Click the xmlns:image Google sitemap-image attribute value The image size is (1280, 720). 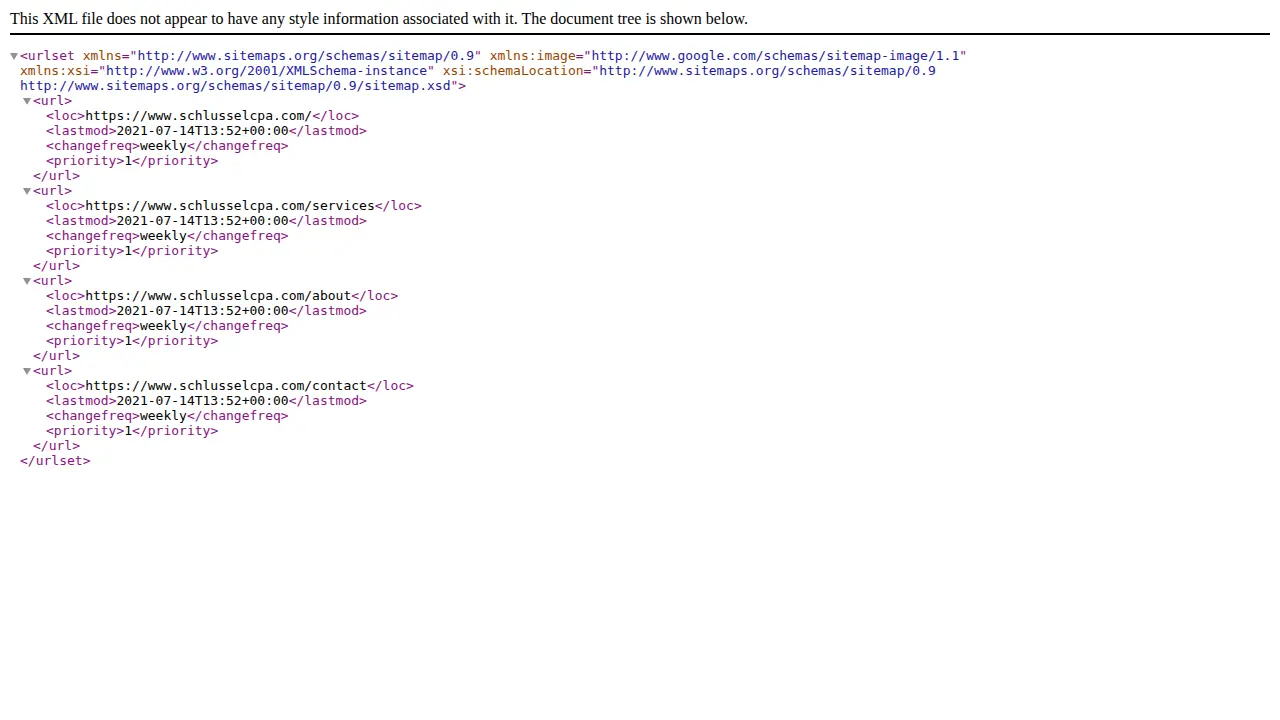point(775,56)
